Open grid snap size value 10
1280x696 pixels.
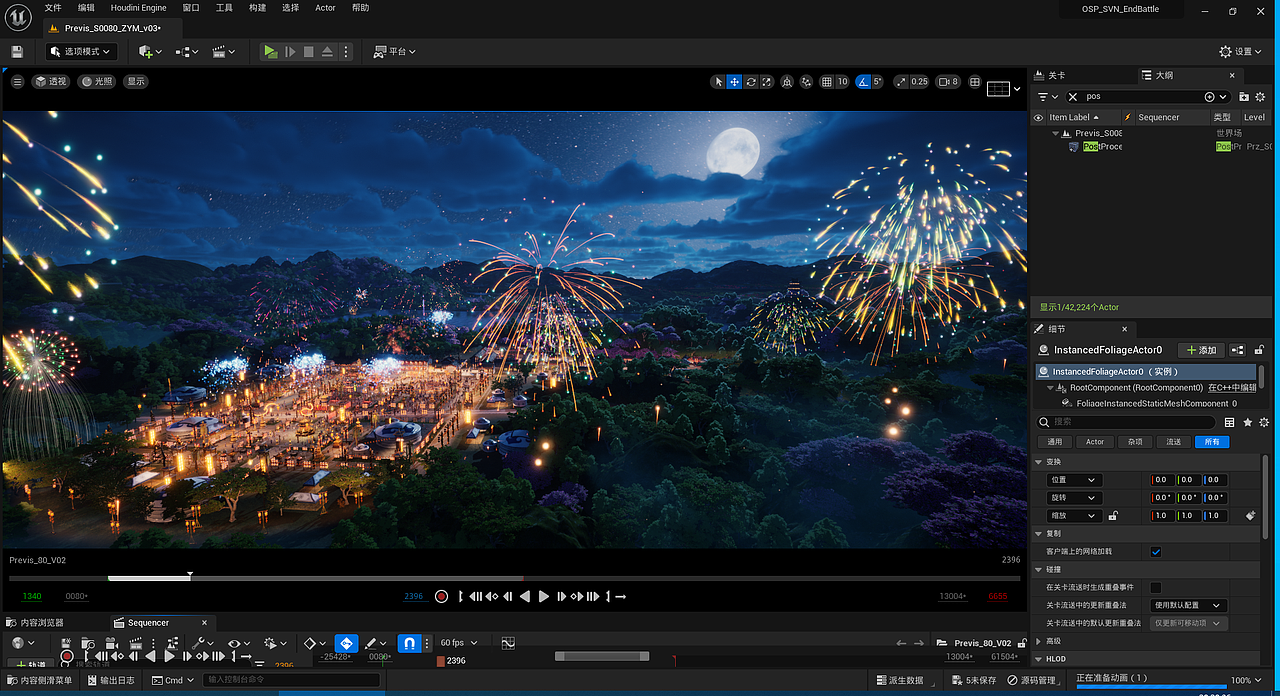843,82
